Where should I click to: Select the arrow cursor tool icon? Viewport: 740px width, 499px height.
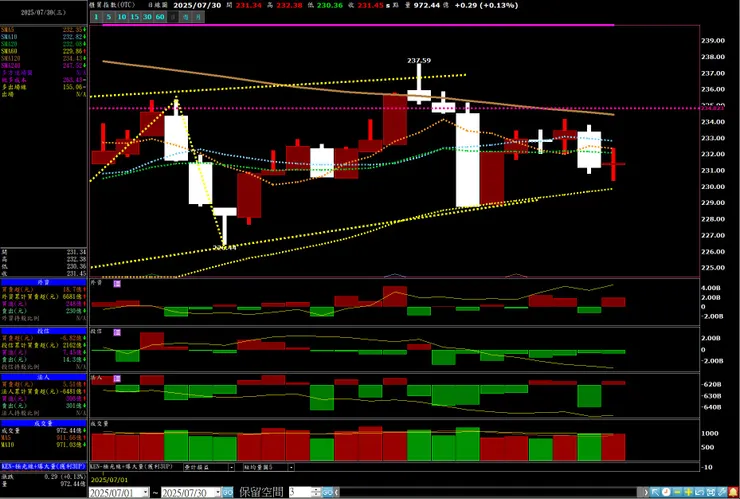655,492
